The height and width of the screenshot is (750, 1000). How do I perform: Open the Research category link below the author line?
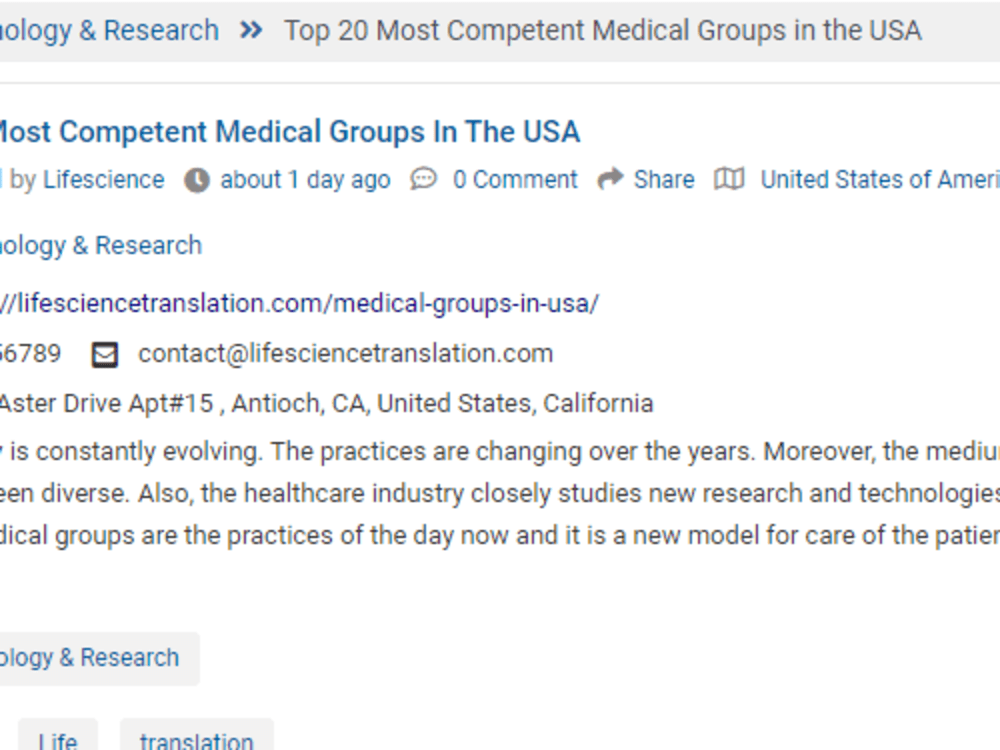tap(101, 246)
